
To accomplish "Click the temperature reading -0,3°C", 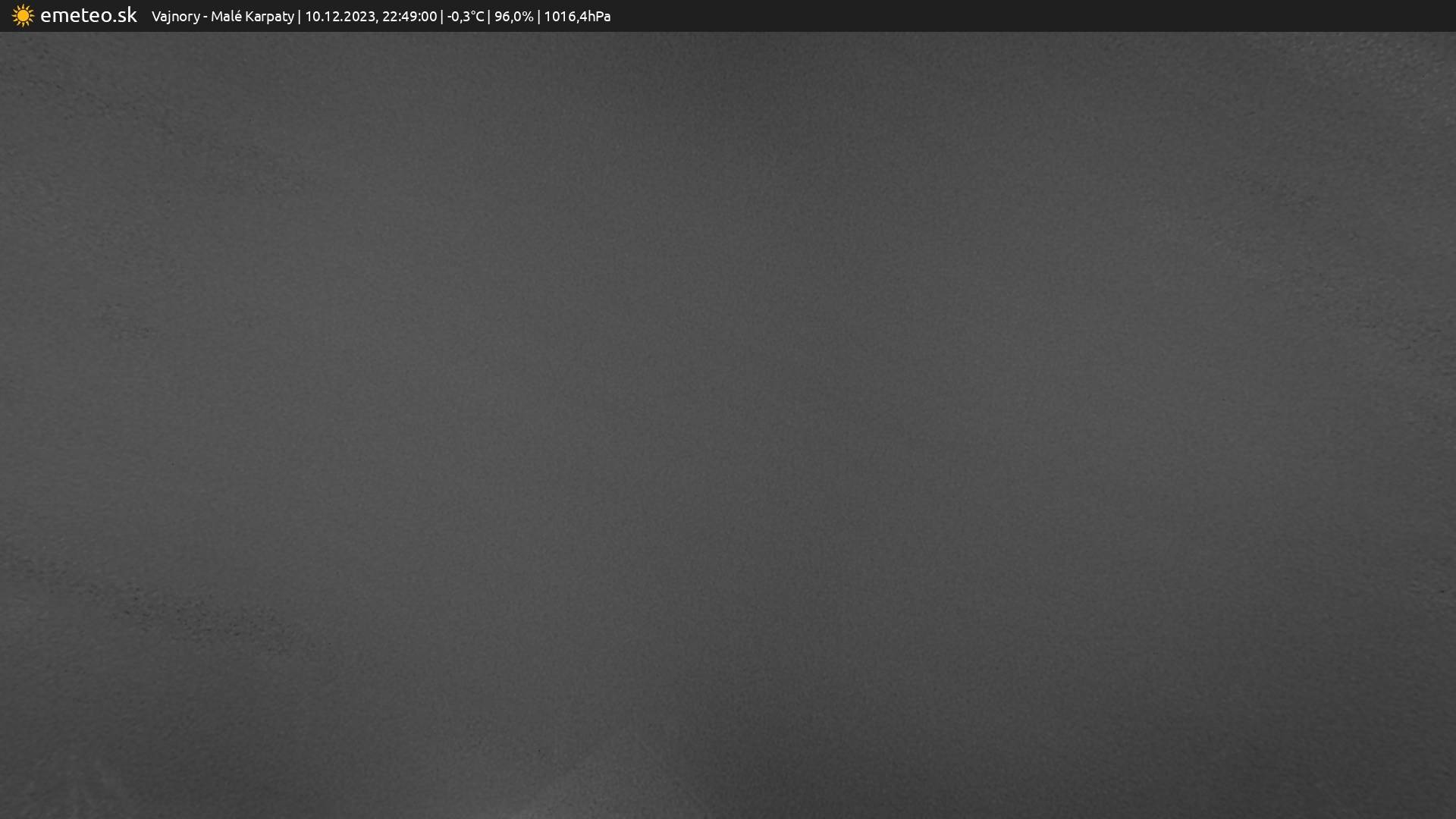I will coord(465,17).
